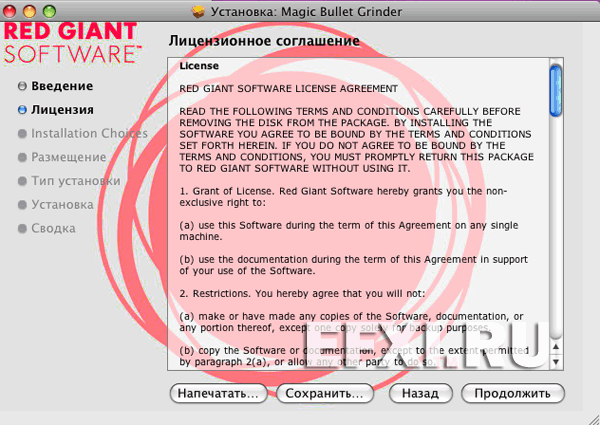
Task: Click the '(a) use this Software' paragraph
Action: click(x=349, y=231)
